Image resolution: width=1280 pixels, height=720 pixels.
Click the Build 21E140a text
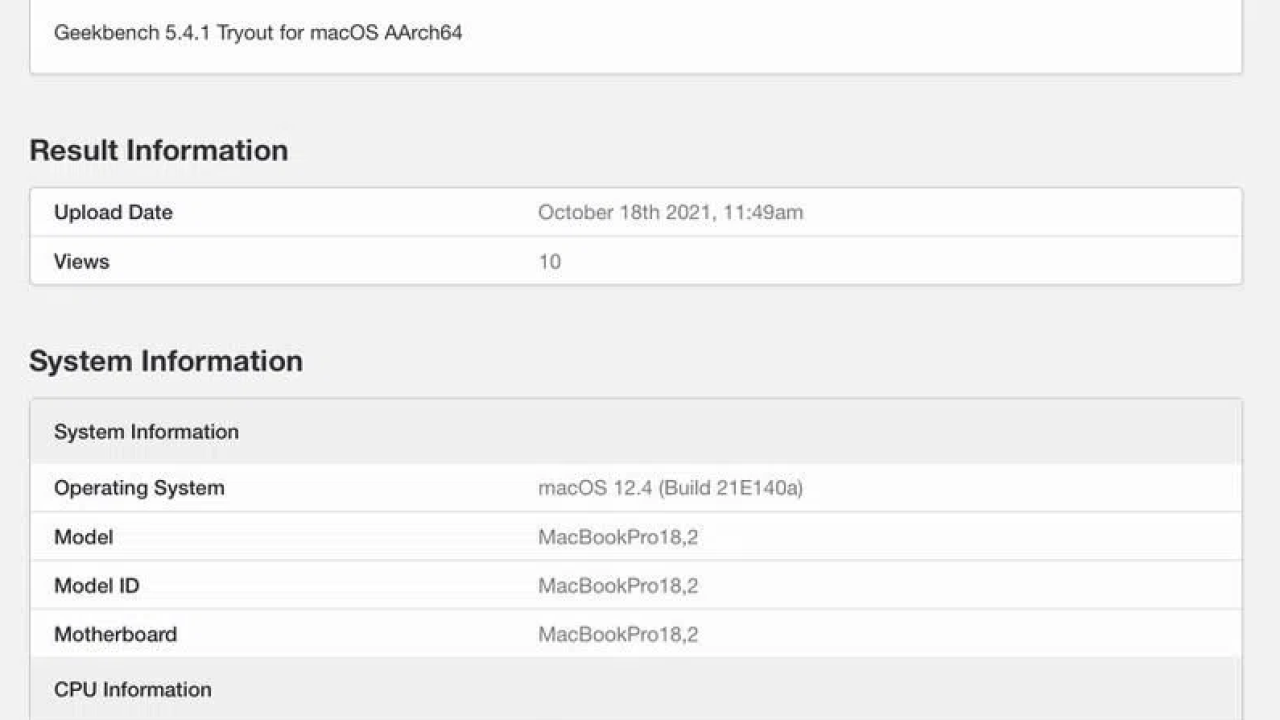coord(731,488)
